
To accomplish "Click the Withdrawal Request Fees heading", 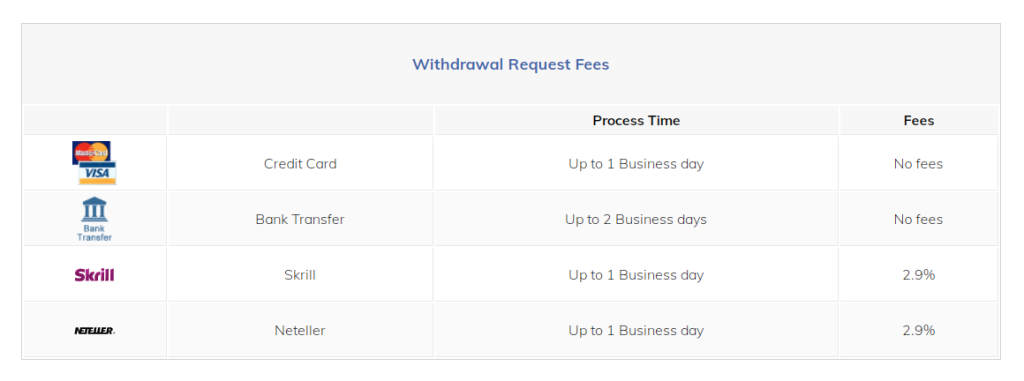I will point(511,65).
